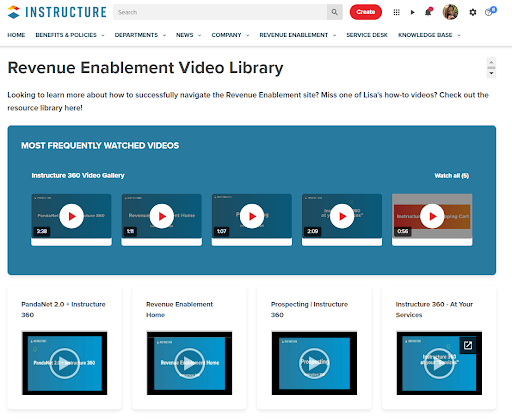Open REVENUE ENABLEMENT menu

[294, 35]
